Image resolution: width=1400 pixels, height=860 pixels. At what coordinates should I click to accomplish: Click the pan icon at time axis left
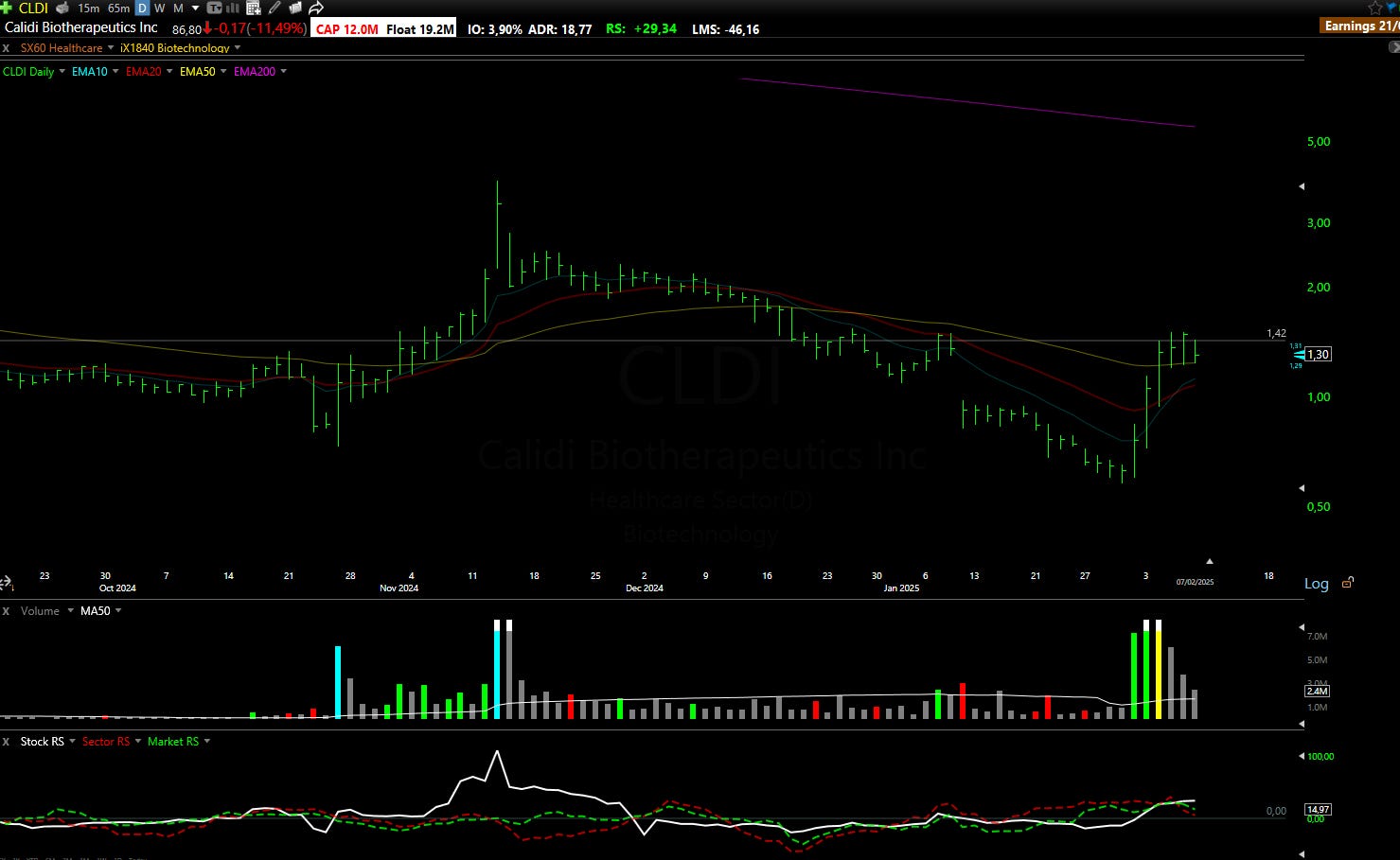pos(6,583)
